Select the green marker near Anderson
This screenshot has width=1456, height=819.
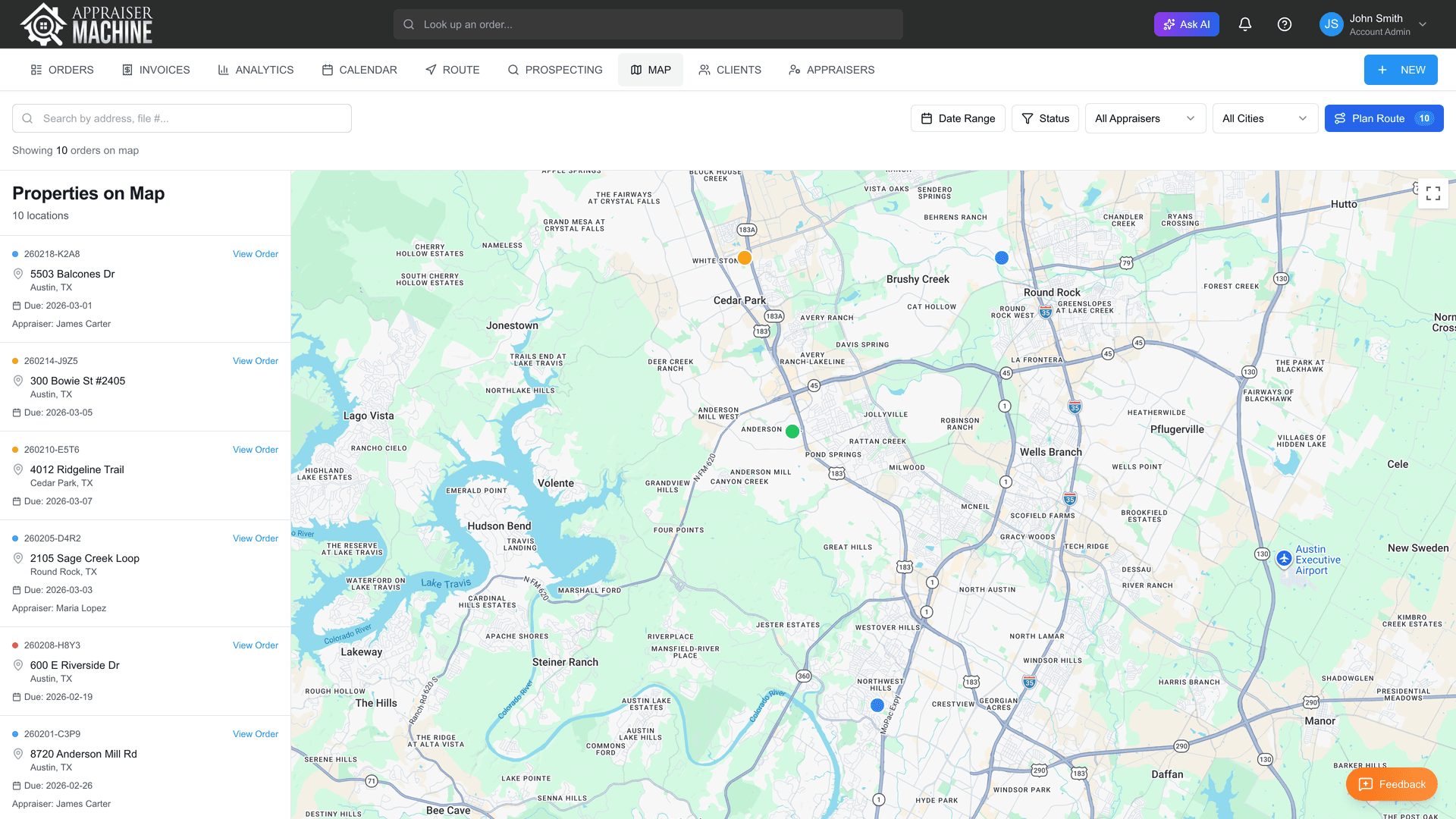[x=792, y=431]
